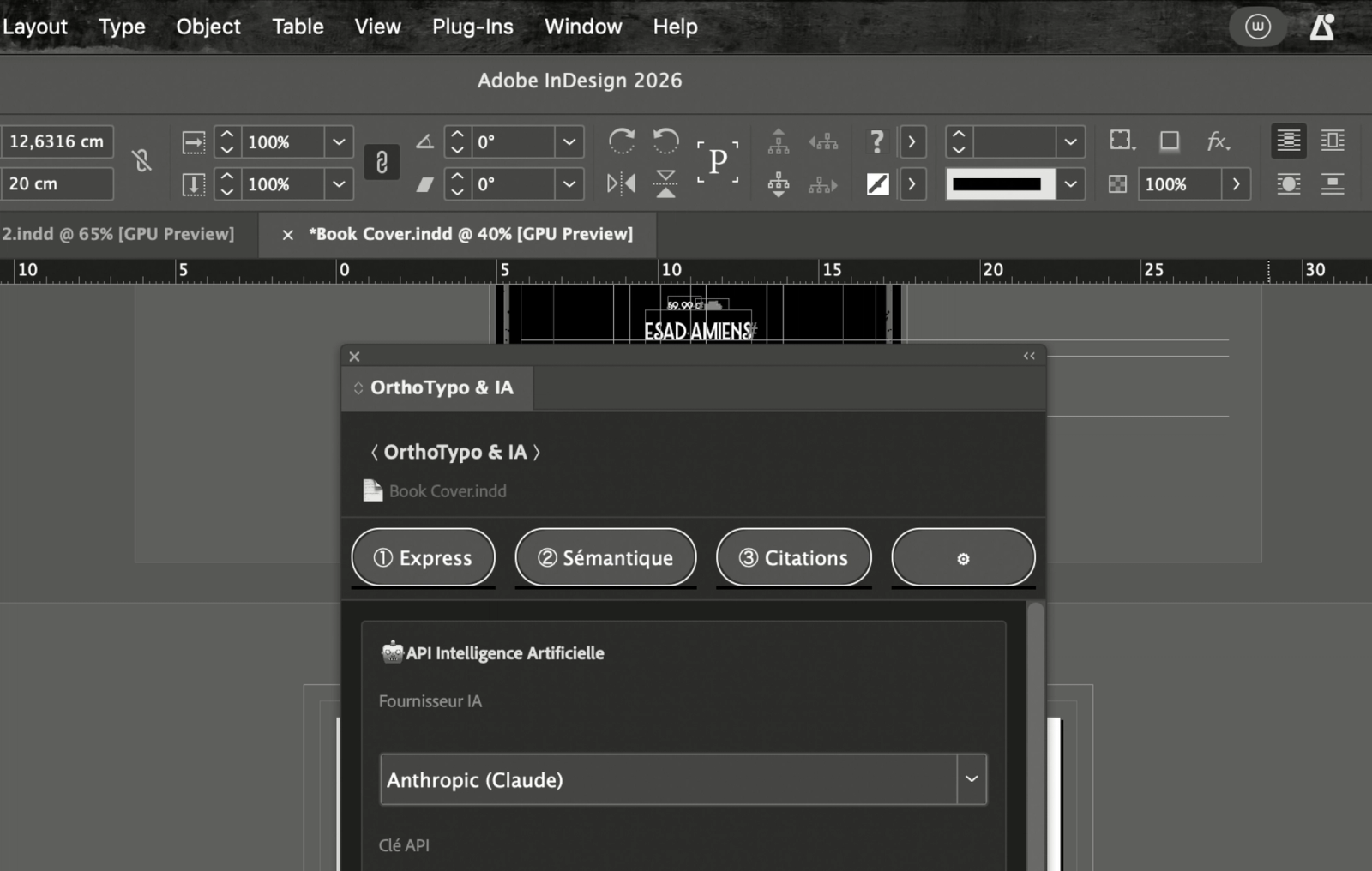1372x871 pixels.
Task: Click the rotation angle icon
Action: click(424, 141)
